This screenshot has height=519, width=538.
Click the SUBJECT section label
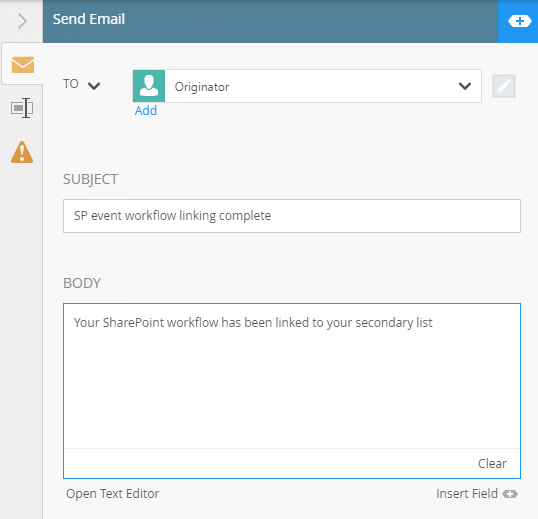coord(90,179)
